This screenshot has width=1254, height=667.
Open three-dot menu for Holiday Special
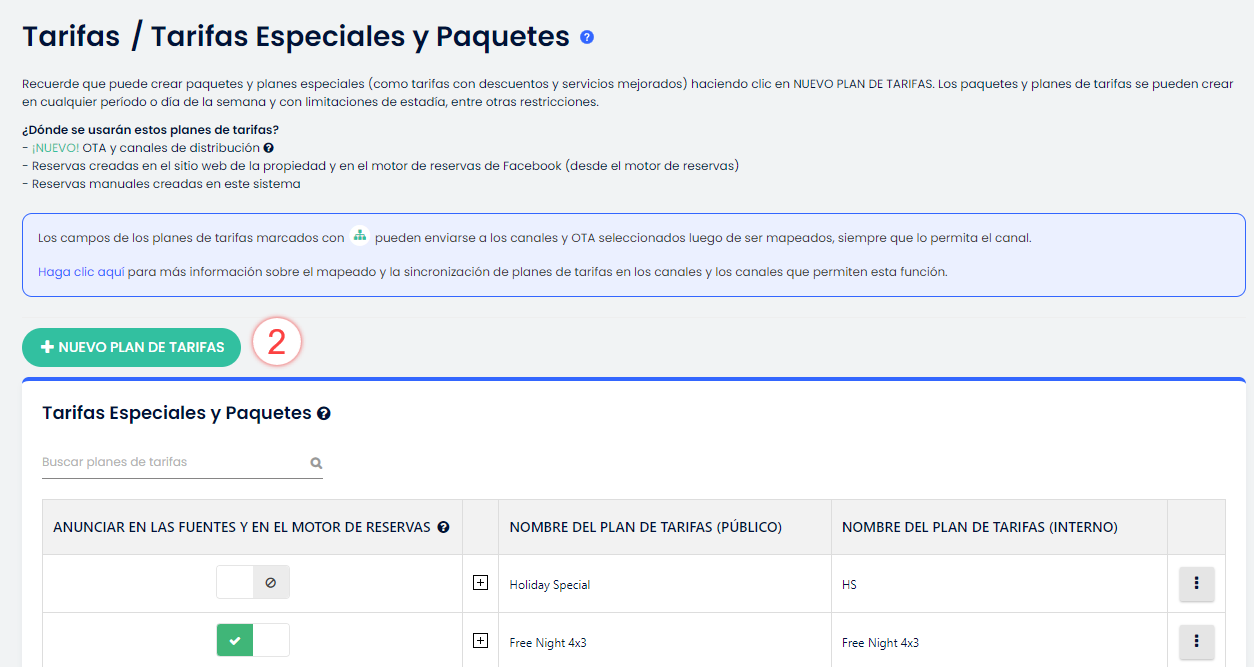click(1197, 584)
